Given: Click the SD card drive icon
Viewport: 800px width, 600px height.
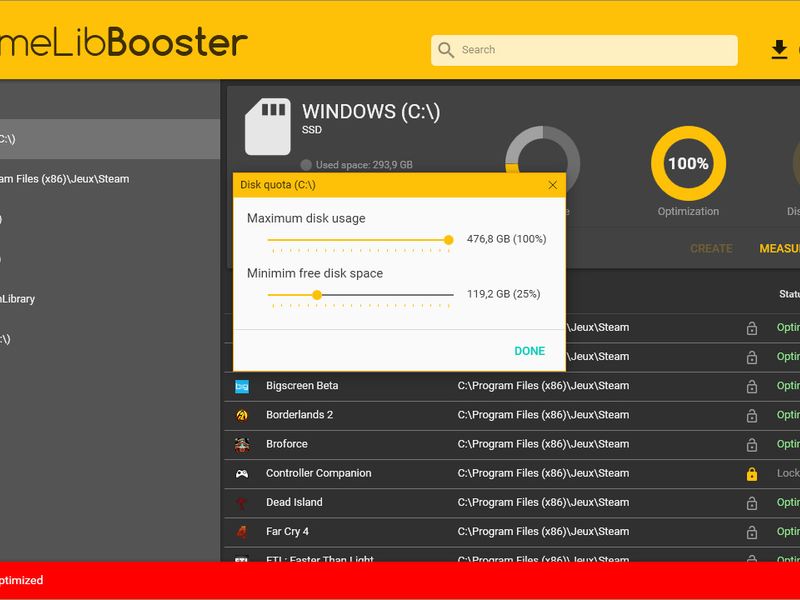Looking at the screenshot, I should coord(268,127).
